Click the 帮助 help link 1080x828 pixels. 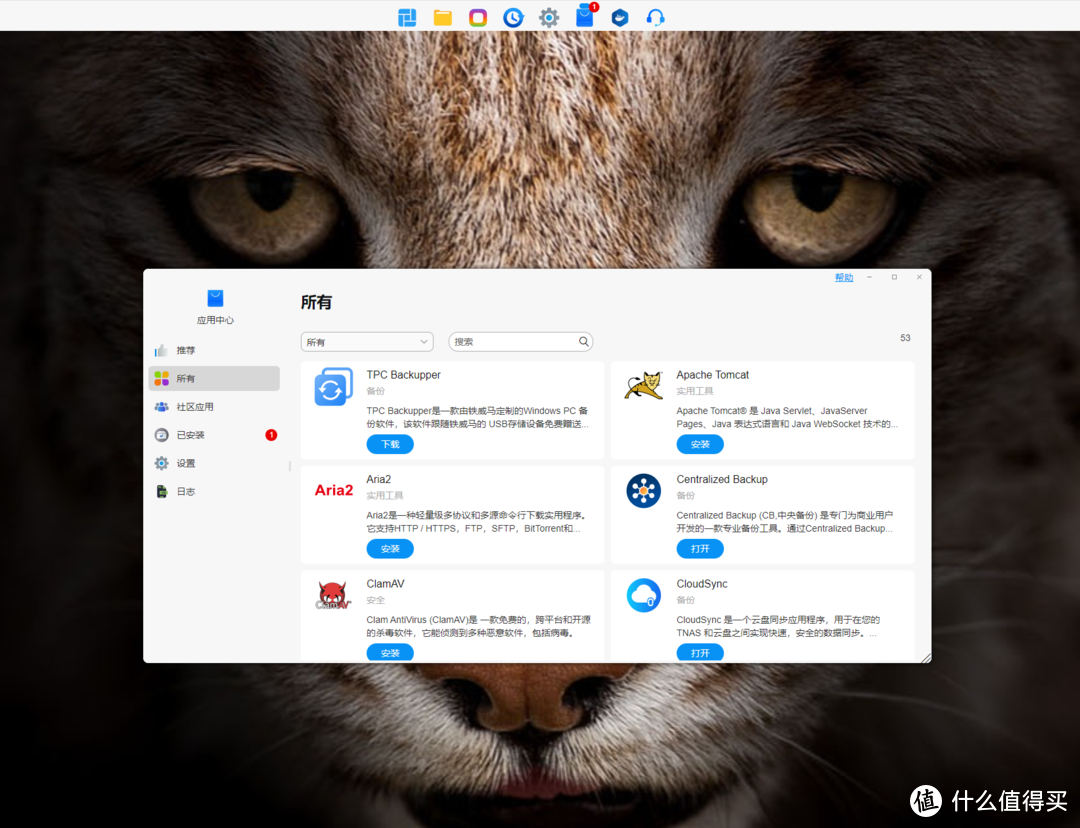click(844, 278)
